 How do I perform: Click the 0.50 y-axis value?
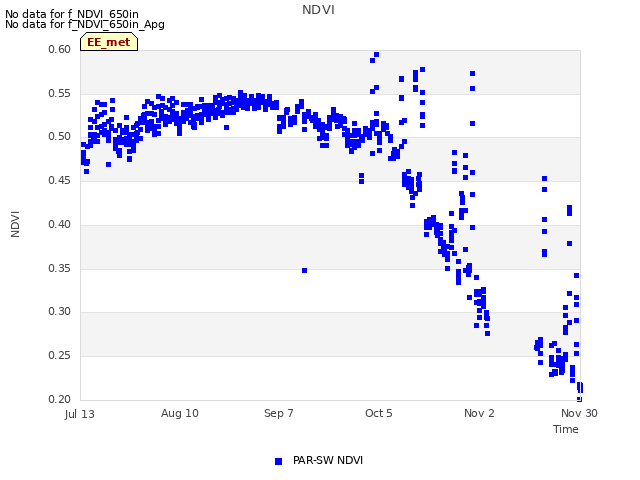point(60,136)
